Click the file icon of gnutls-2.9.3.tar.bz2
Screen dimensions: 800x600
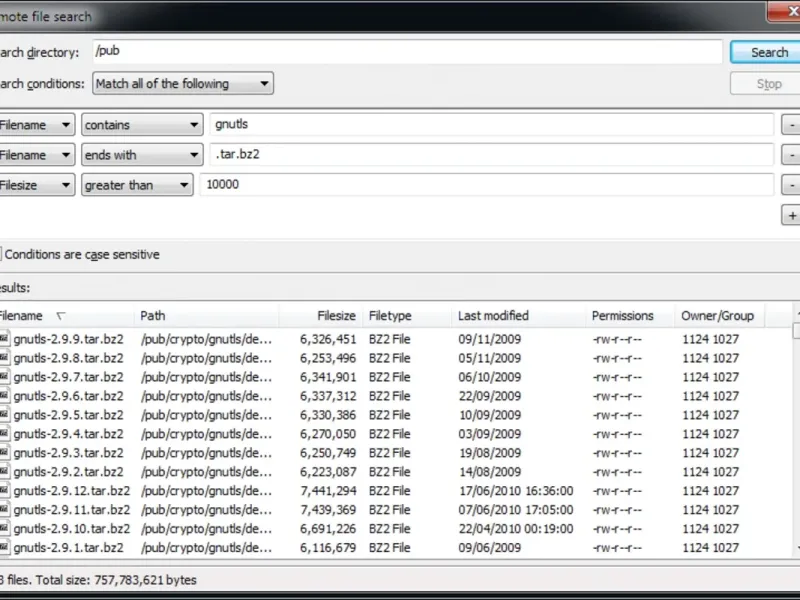(5, 453)
